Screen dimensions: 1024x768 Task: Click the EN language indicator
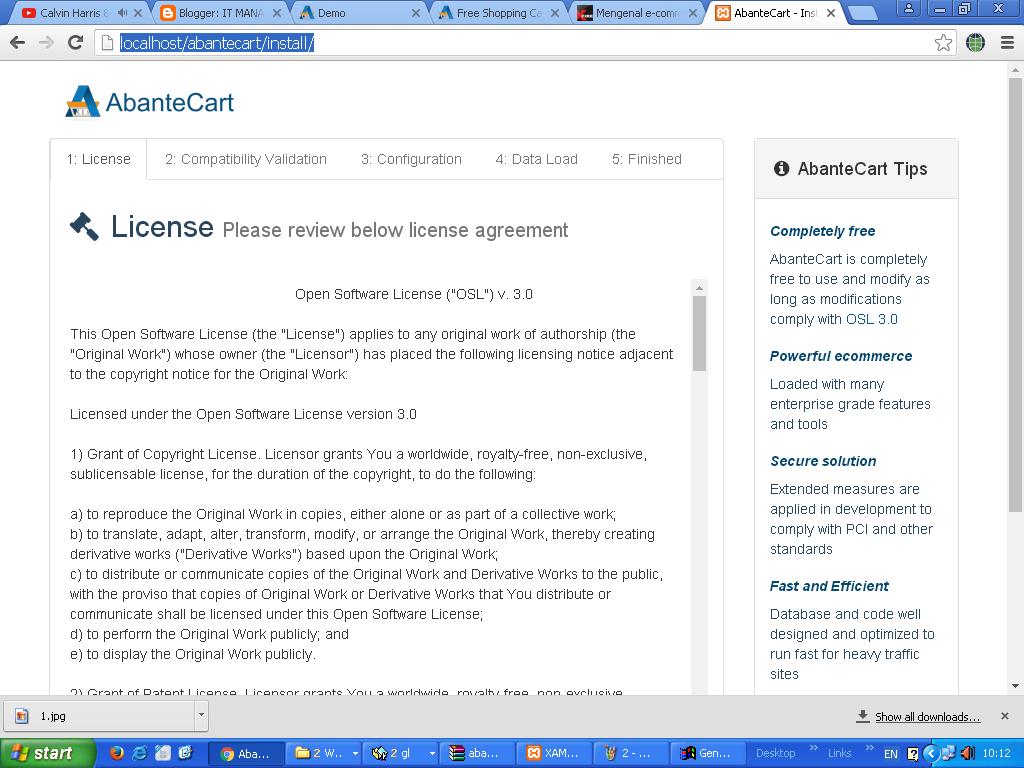click(x=891, y=754)
